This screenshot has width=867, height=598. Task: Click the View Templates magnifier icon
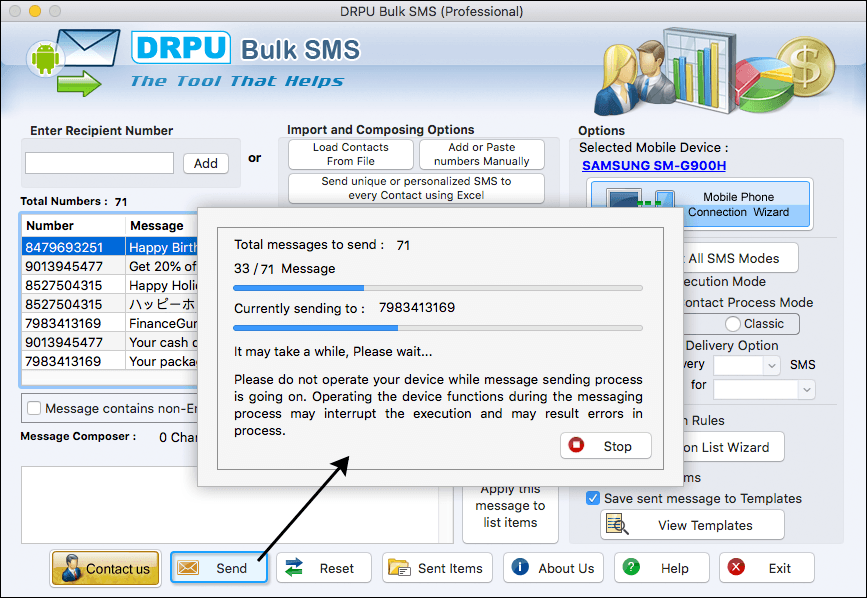click(x=617, y=524)
